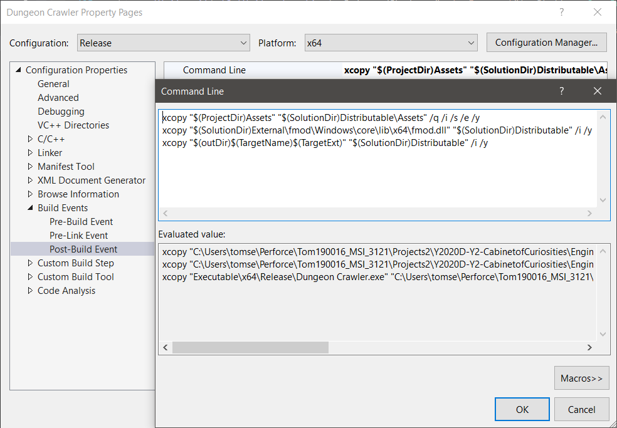
Task: Collapse the Configuration Properties tree node
Action: [18, 70]
